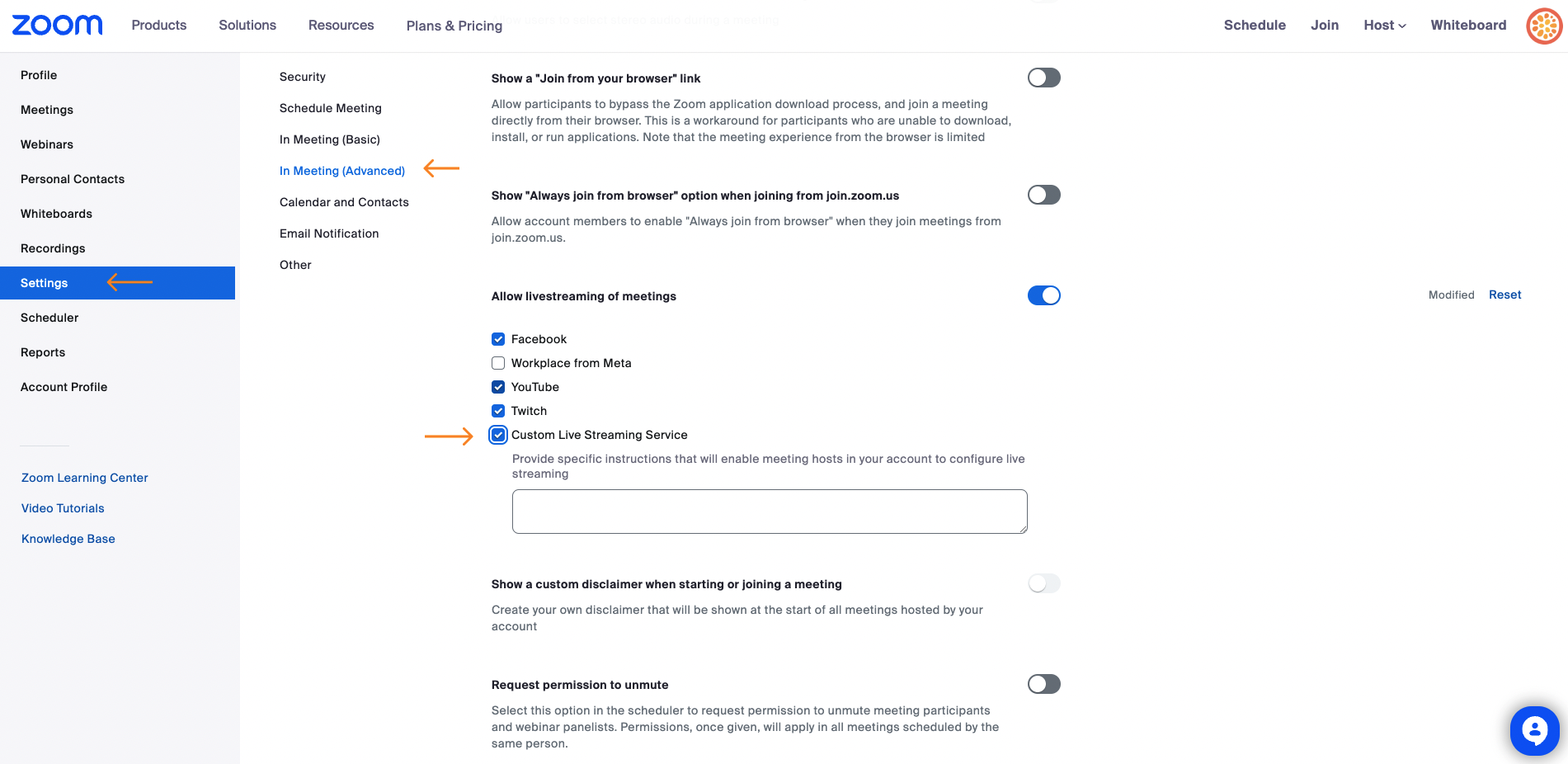Check Workplace from Meta option
The height and width of the screenshot is (764, 1568).
(498, 363)
